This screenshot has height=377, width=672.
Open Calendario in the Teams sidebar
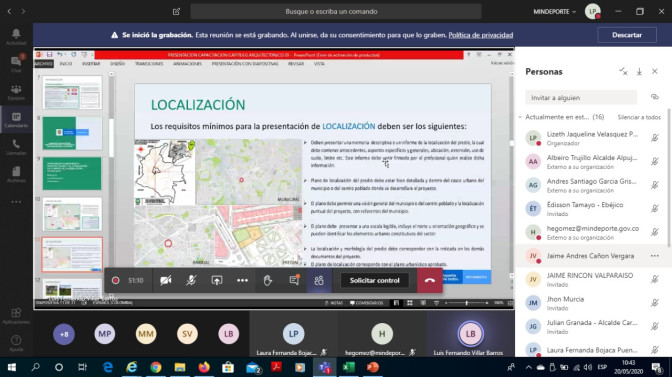tap(16, 120)
